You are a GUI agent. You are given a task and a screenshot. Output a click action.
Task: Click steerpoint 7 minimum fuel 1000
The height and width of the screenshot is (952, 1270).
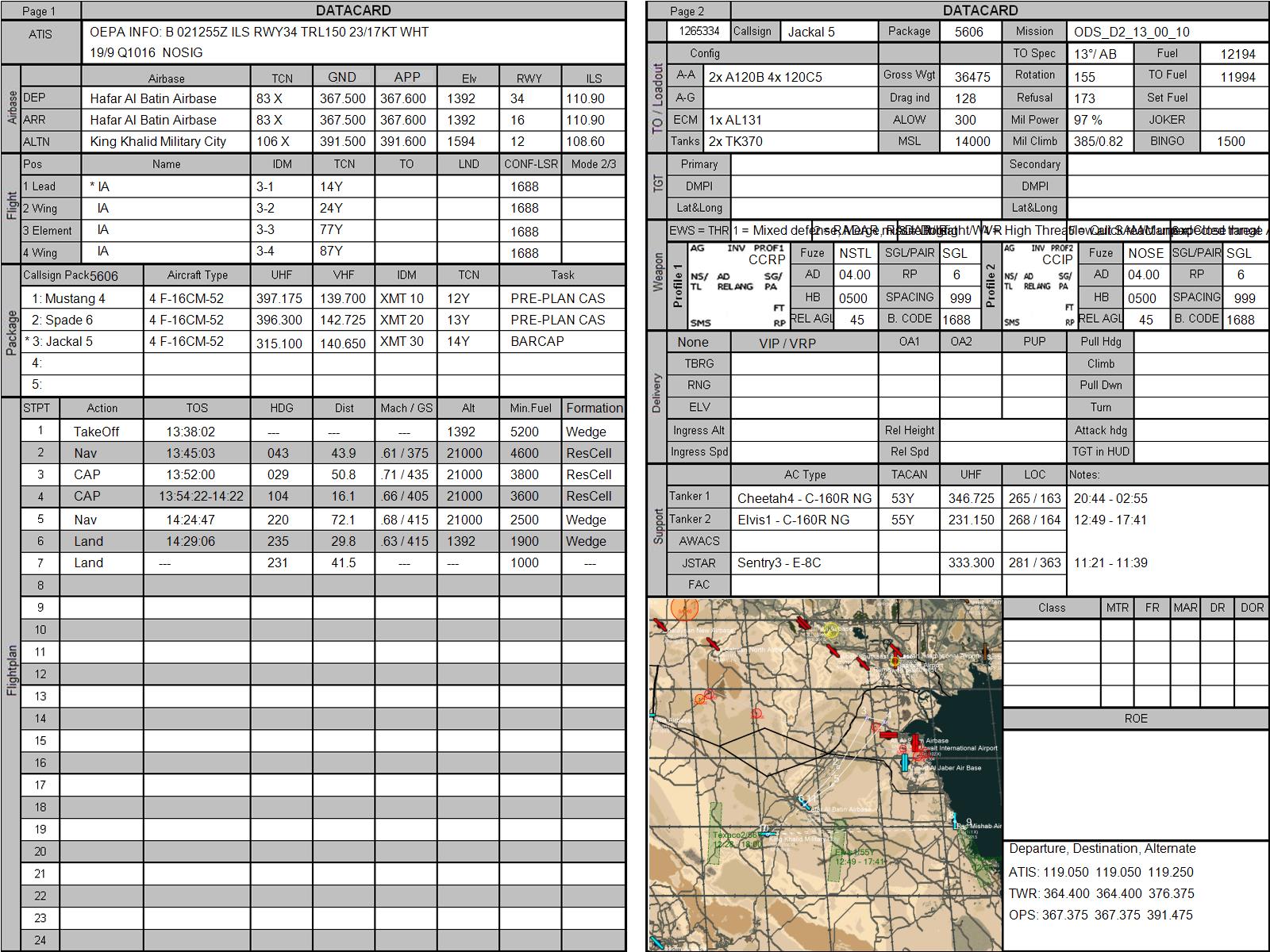pyautogui.click(x=524, y=563)
